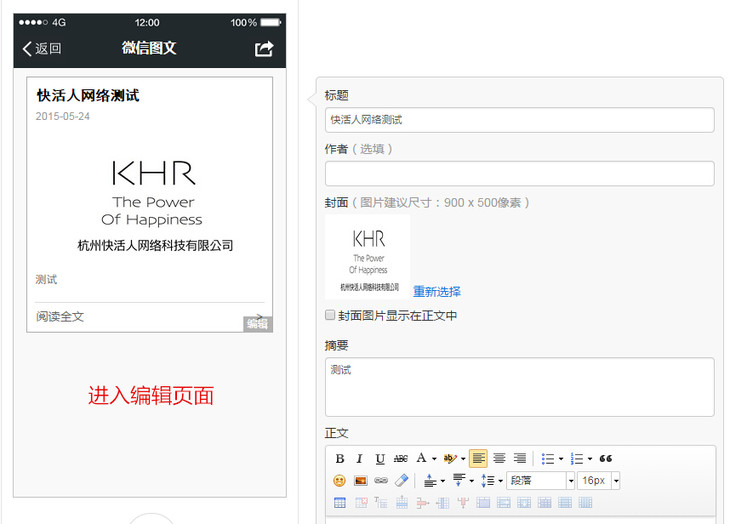The width and height of the screenshot is (730, 524).
Task: Click the split cells icon
Action: (x=545, y=503)
